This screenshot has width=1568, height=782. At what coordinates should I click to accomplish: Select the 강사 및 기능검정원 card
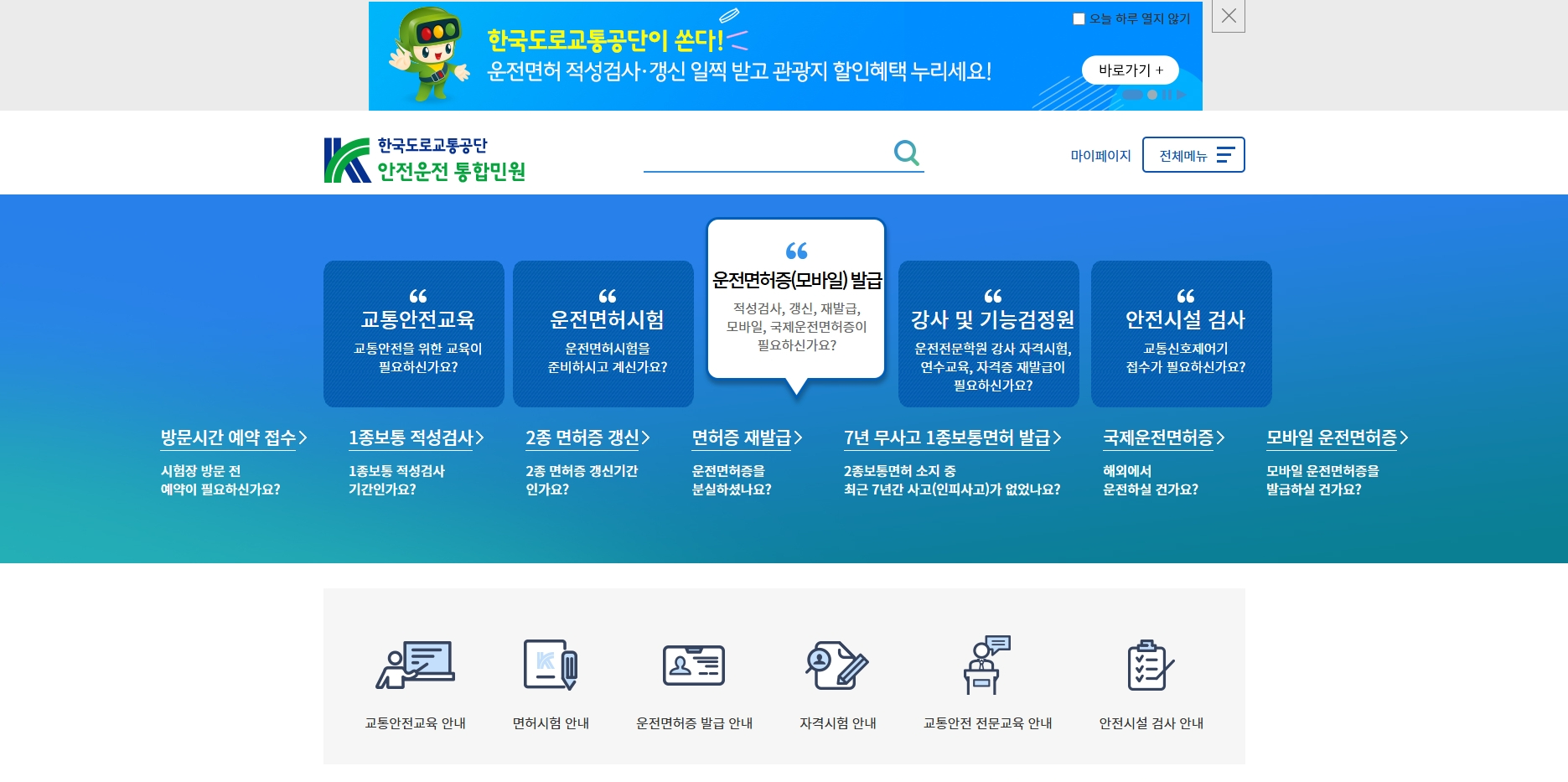pyautogui.click(x=989, y=334)
